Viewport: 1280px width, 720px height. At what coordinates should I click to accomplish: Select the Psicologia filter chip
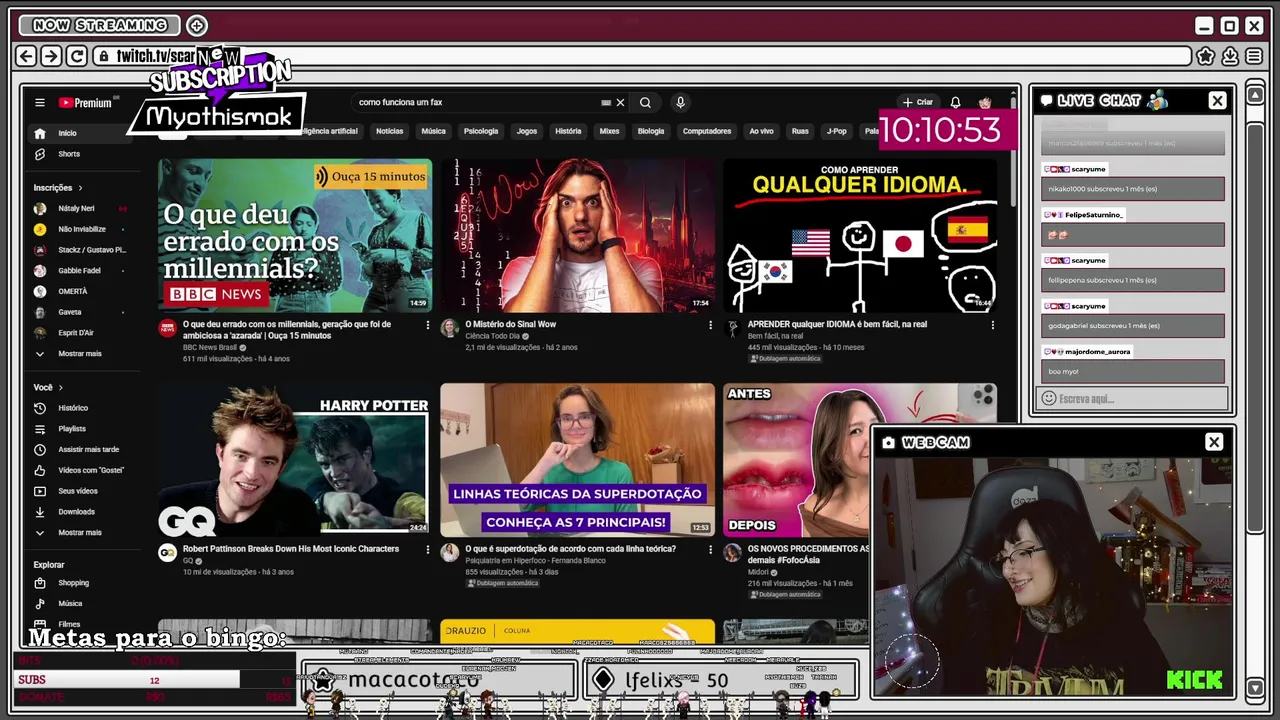(481, 131)
